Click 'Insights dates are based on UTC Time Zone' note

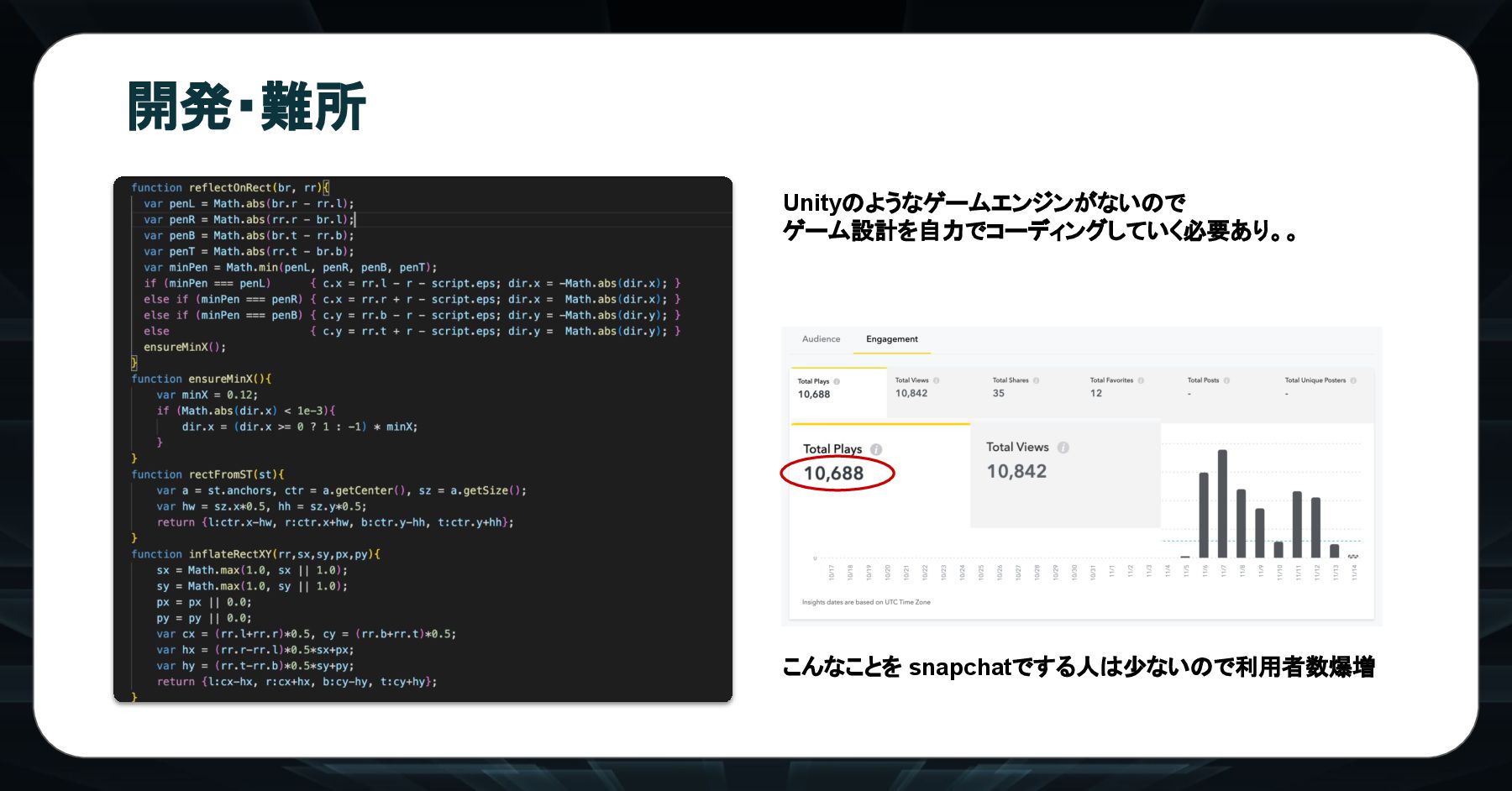point(866,602)
